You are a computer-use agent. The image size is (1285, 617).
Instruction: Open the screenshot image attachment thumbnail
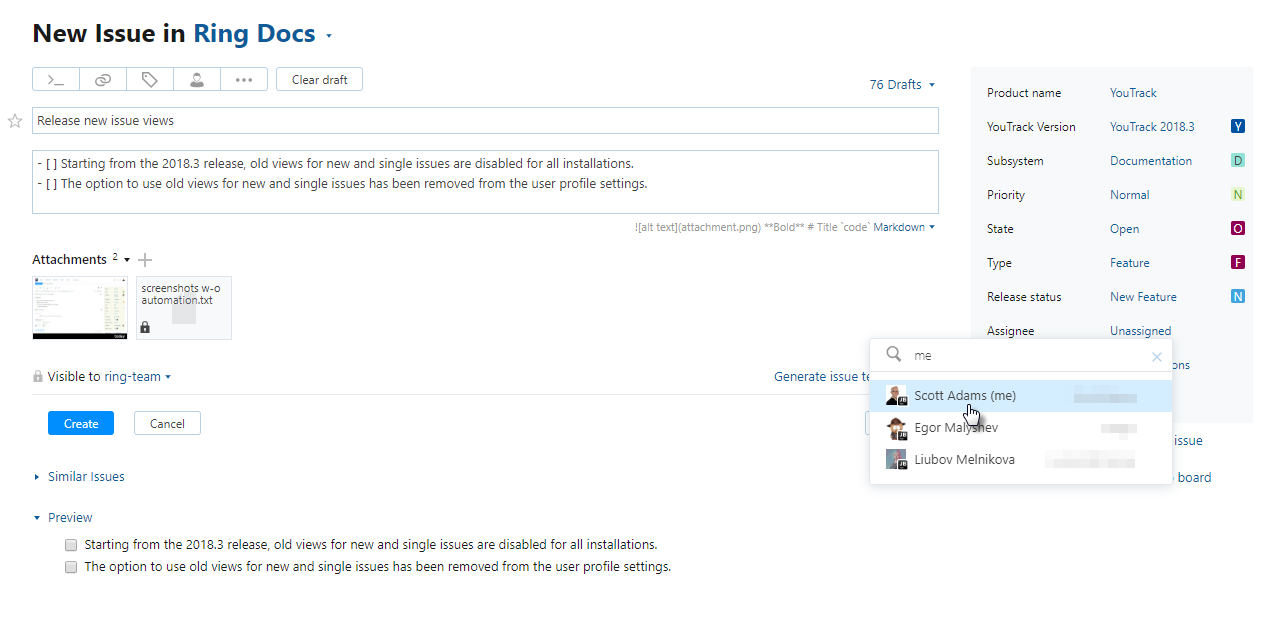80,308
